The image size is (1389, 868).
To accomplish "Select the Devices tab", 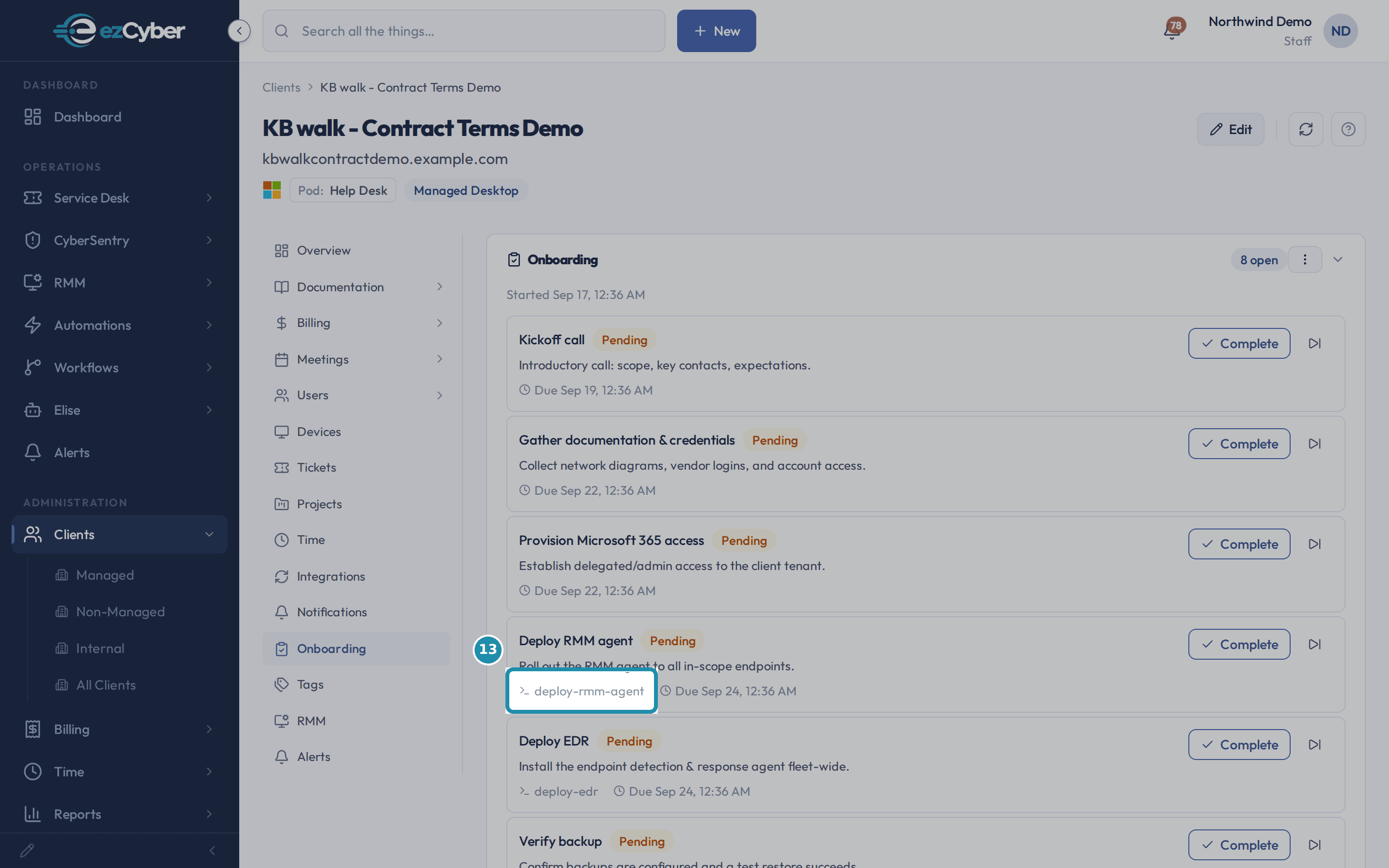I will 356,431.
